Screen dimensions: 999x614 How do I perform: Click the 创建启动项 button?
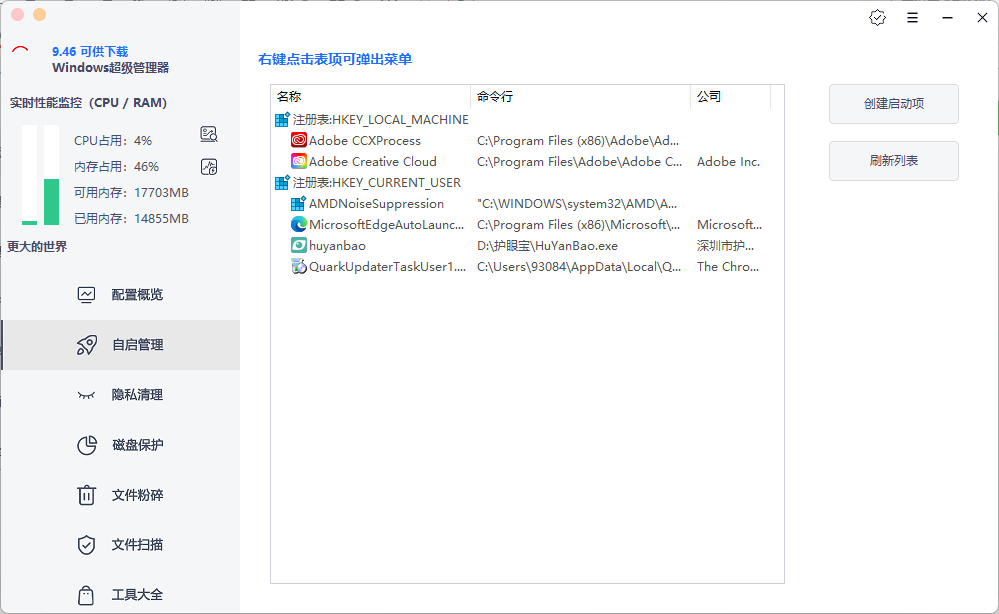[893, 104]
